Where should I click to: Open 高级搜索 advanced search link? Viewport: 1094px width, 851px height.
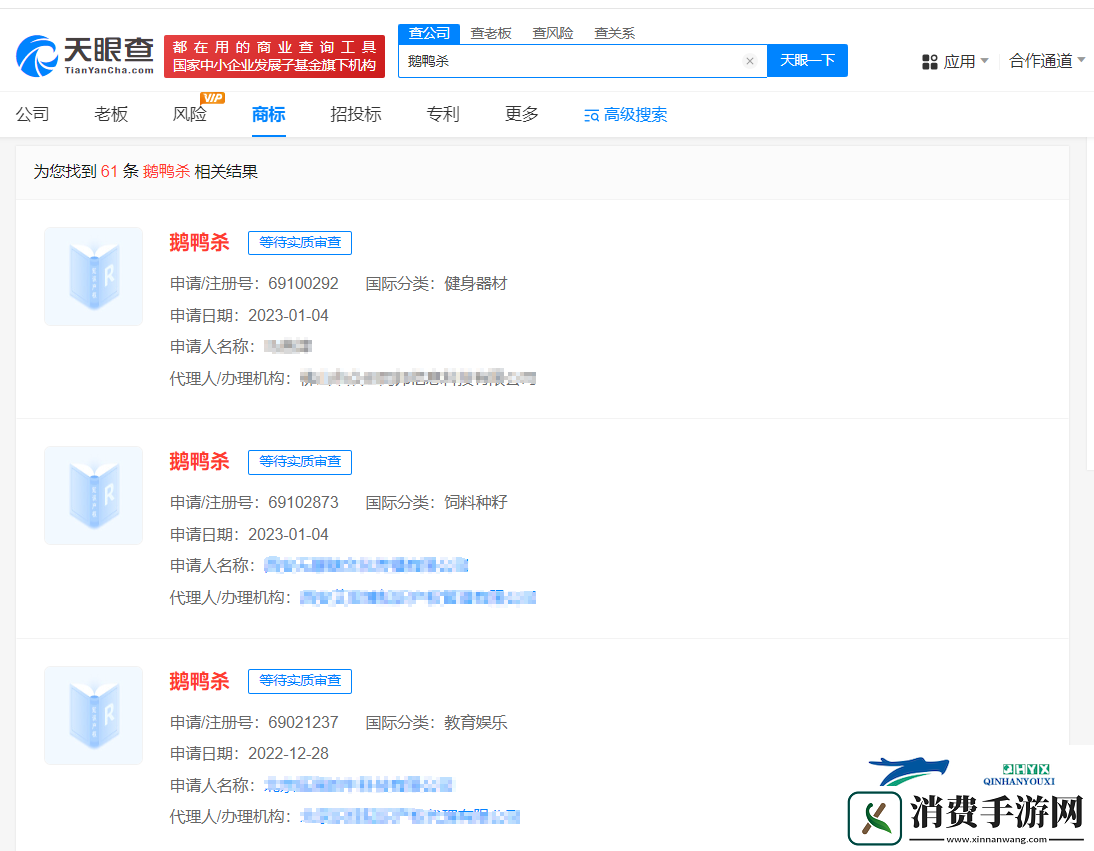coord(626,115)
